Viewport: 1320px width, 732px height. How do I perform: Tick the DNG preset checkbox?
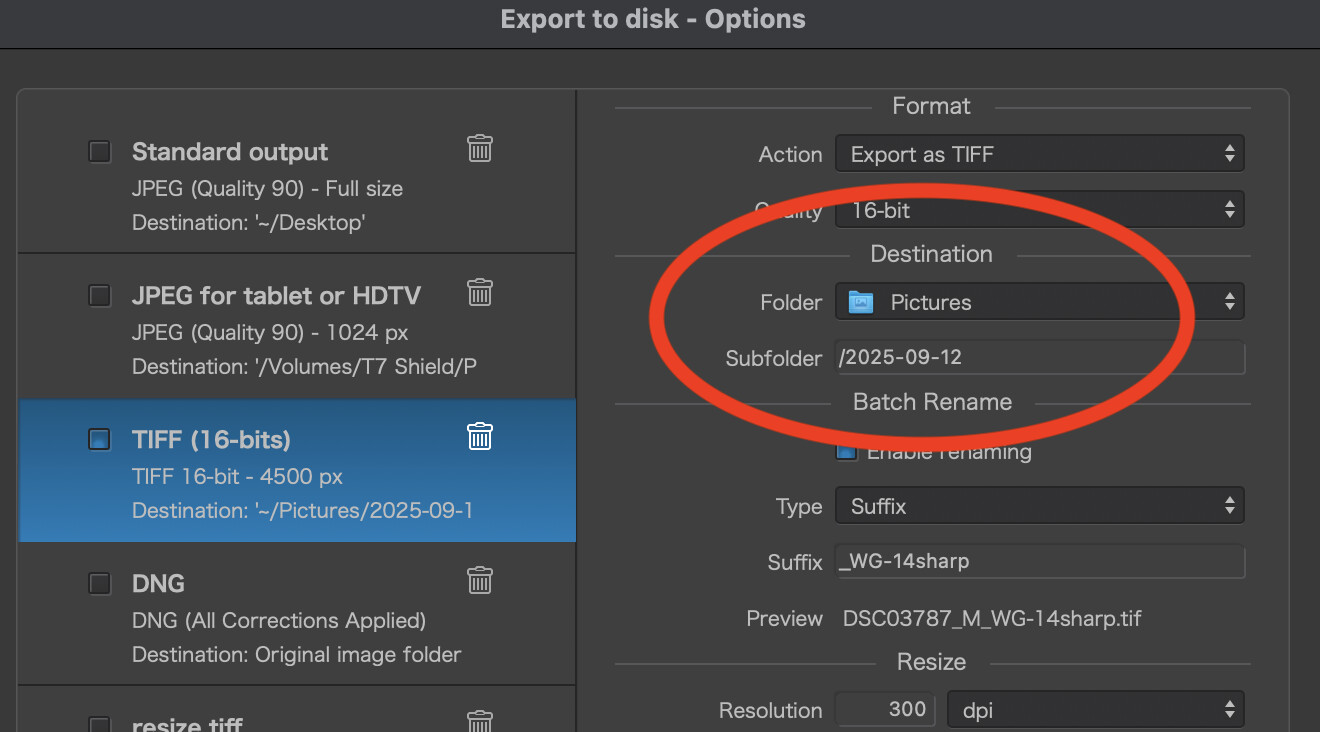pos(100,583)
